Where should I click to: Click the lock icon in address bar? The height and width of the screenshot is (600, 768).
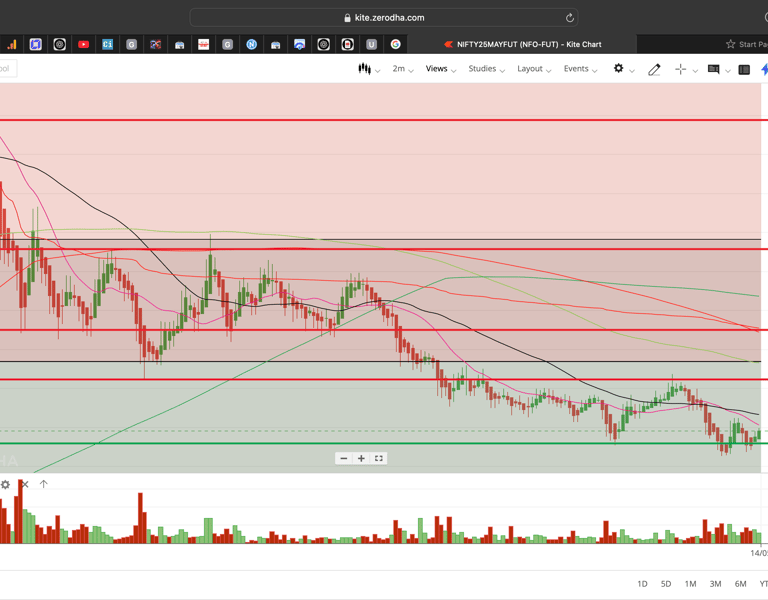347,18
